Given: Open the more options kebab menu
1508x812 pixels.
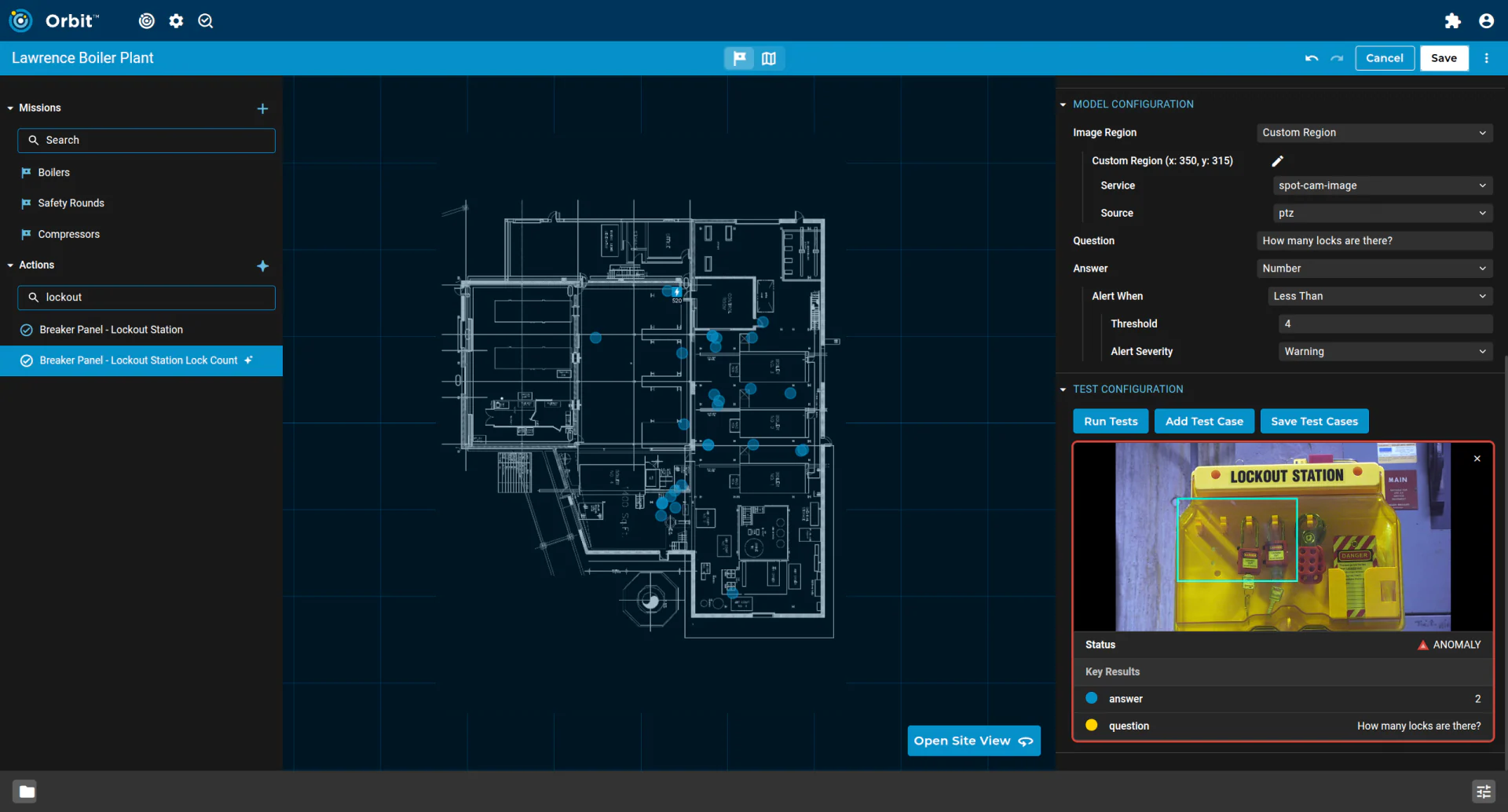Looking at the screenshot, I should (x=1487, y=58).
